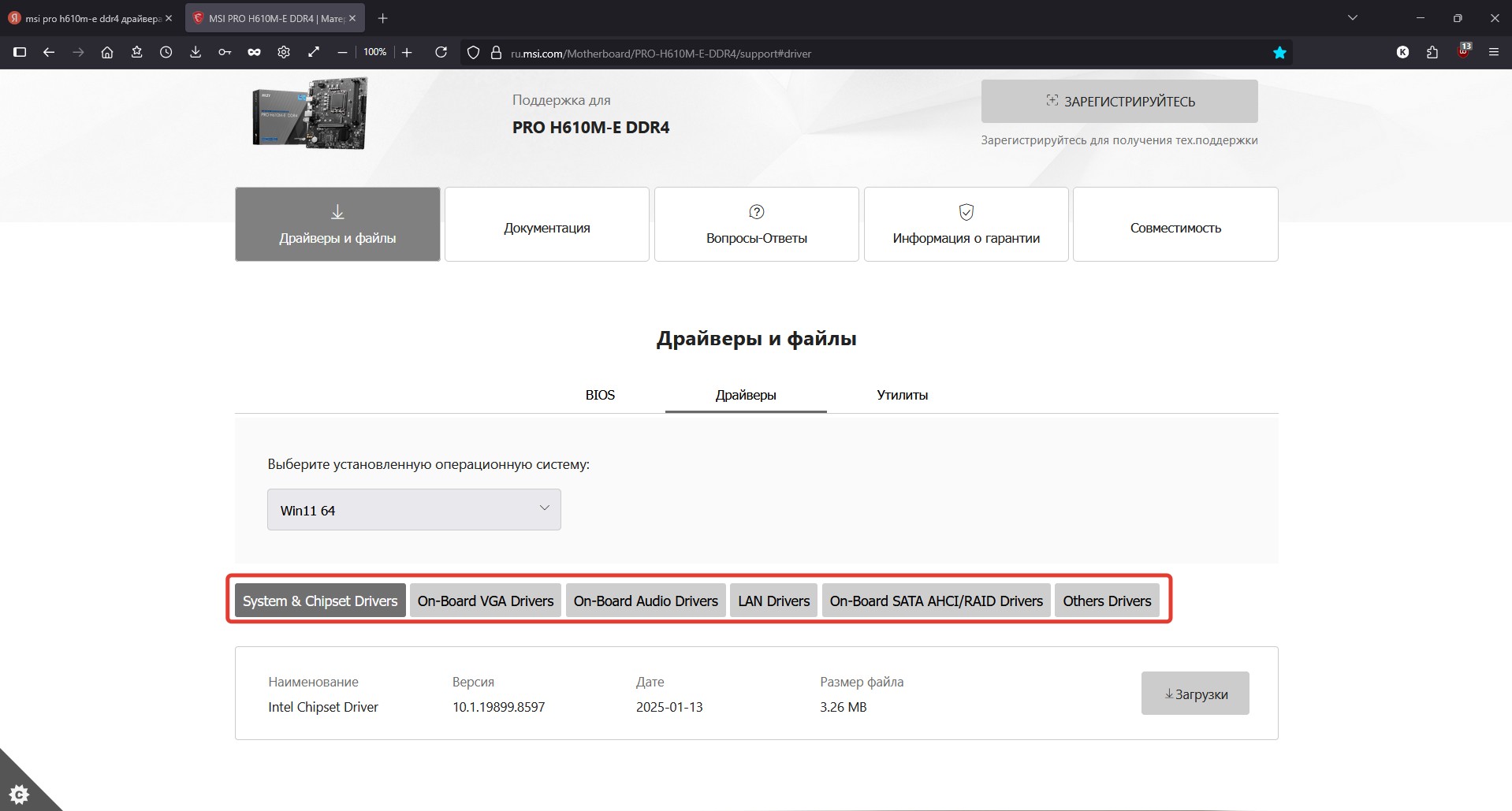Click the date value 2025-01-13

pyautogui.click(x=669, y=707)
